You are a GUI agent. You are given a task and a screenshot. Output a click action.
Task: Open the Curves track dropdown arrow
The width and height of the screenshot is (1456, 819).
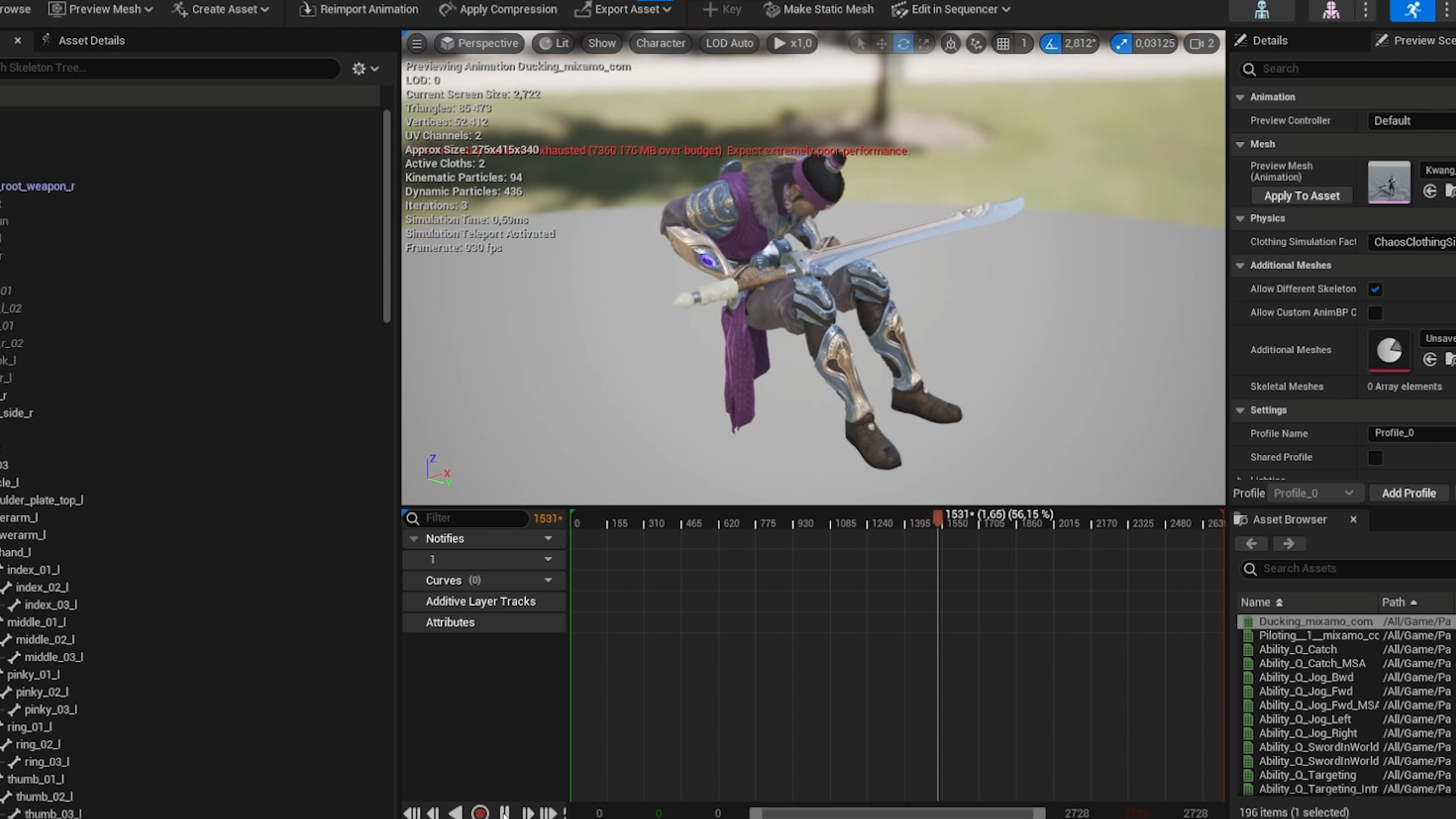548,580
